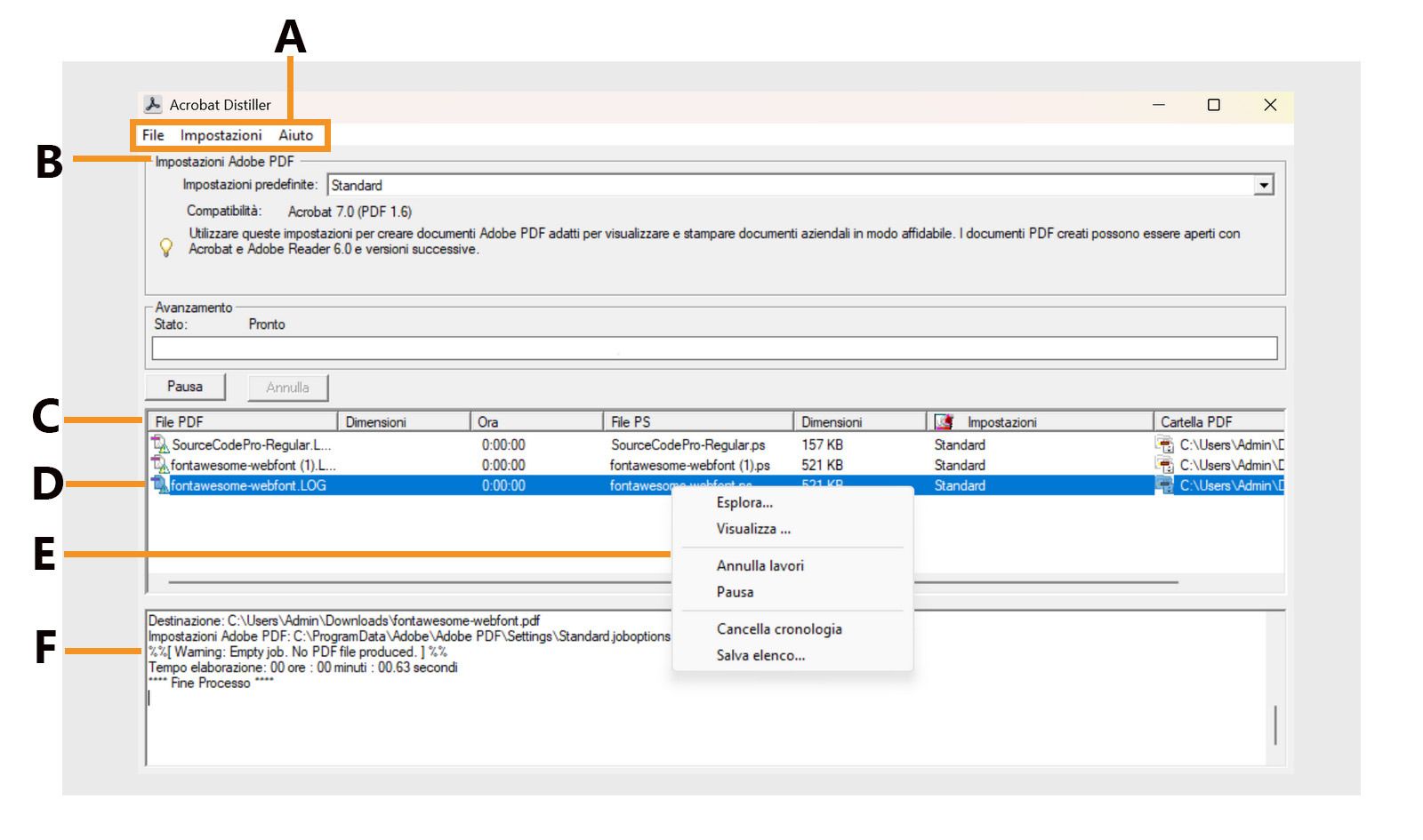Minimize the Acrobat Distiller window

click(x=1159, y=105)
